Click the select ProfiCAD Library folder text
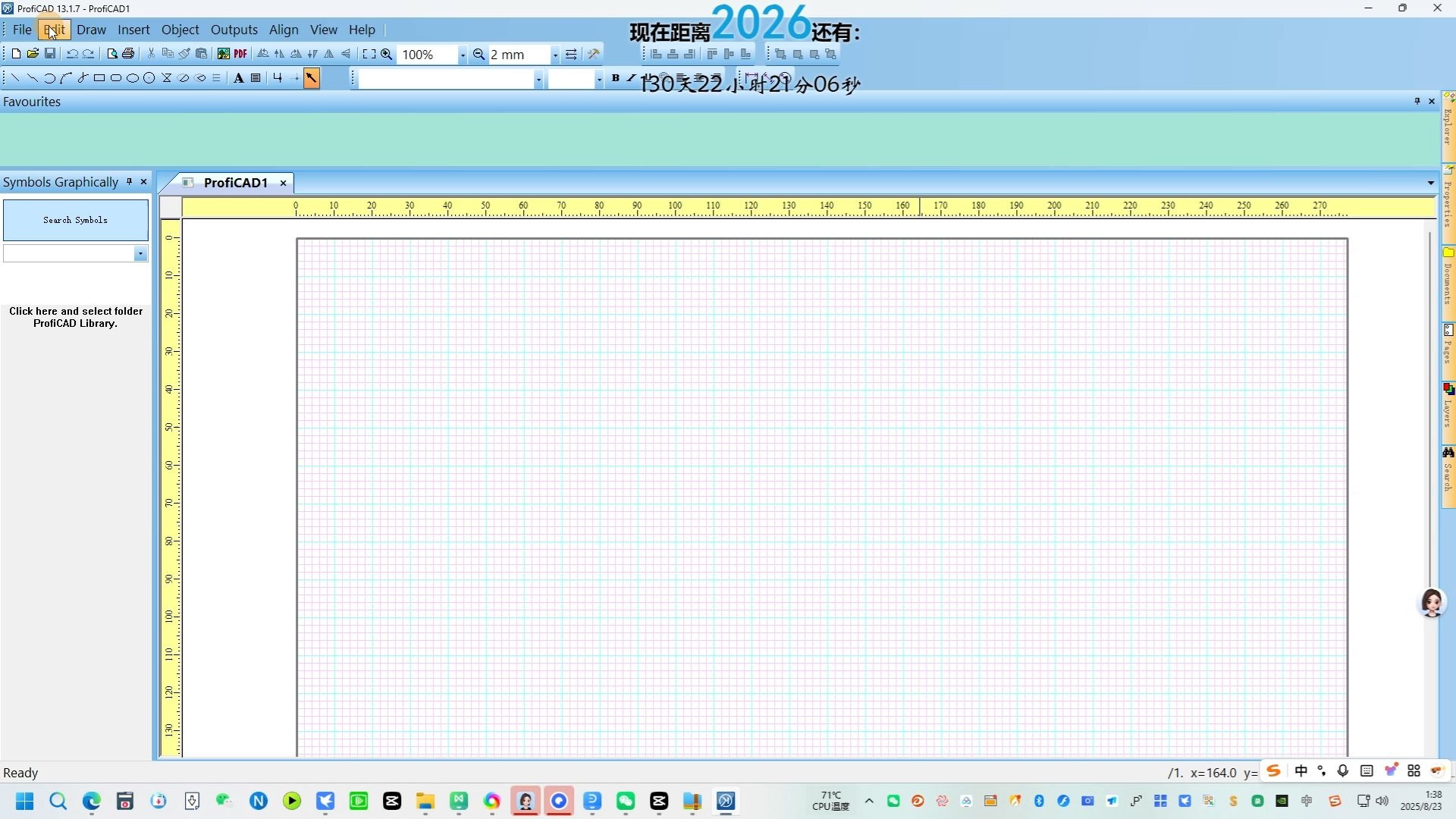 tap(76, 317)
